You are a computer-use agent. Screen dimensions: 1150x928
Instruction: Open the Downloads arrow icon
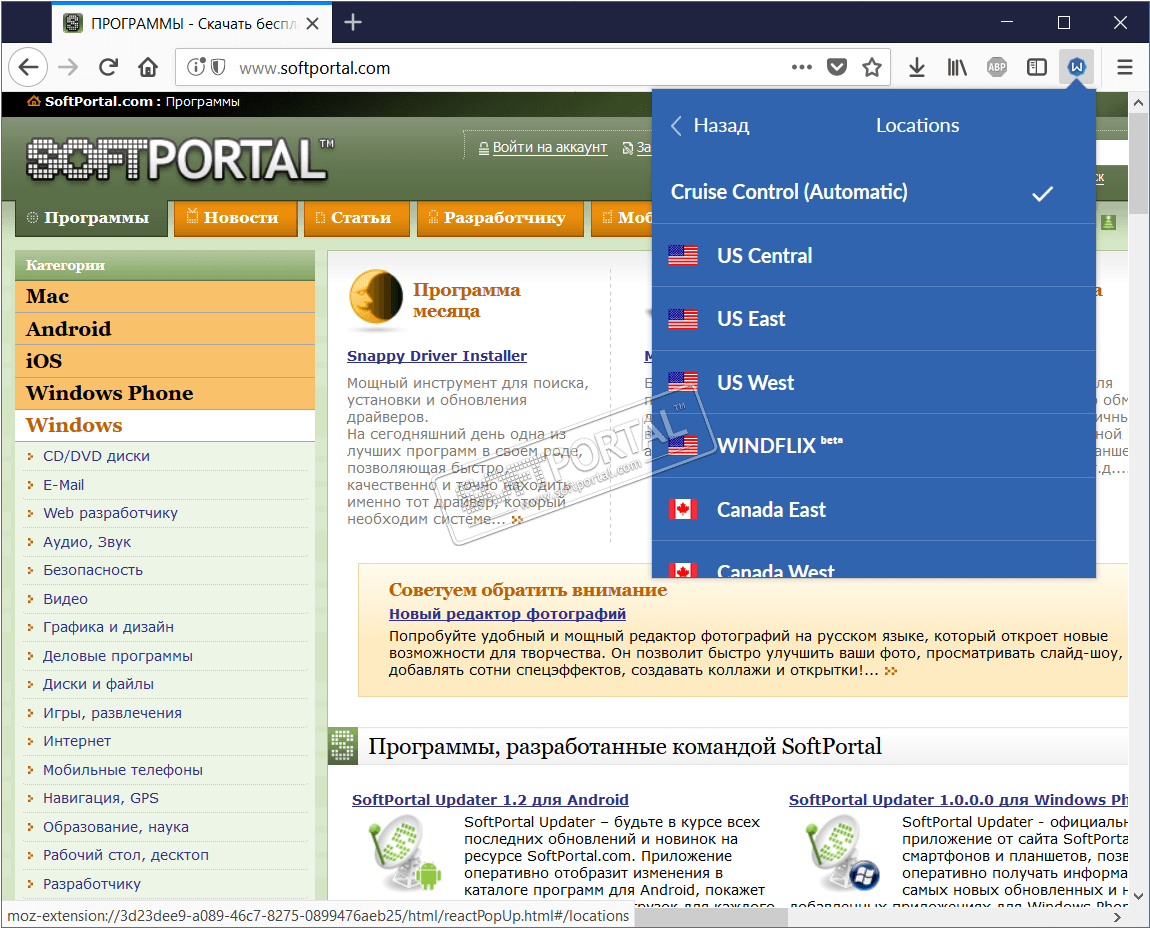917,67
